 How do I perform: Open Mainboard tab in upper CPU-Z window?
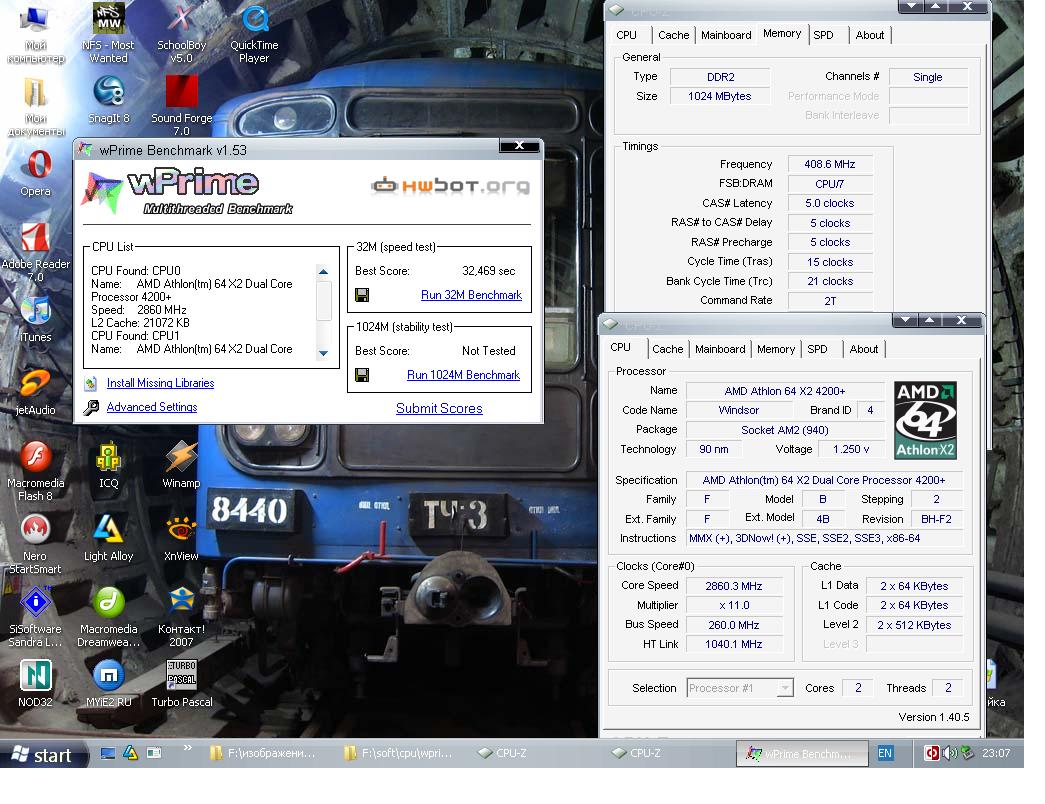[x=726, y=35]
